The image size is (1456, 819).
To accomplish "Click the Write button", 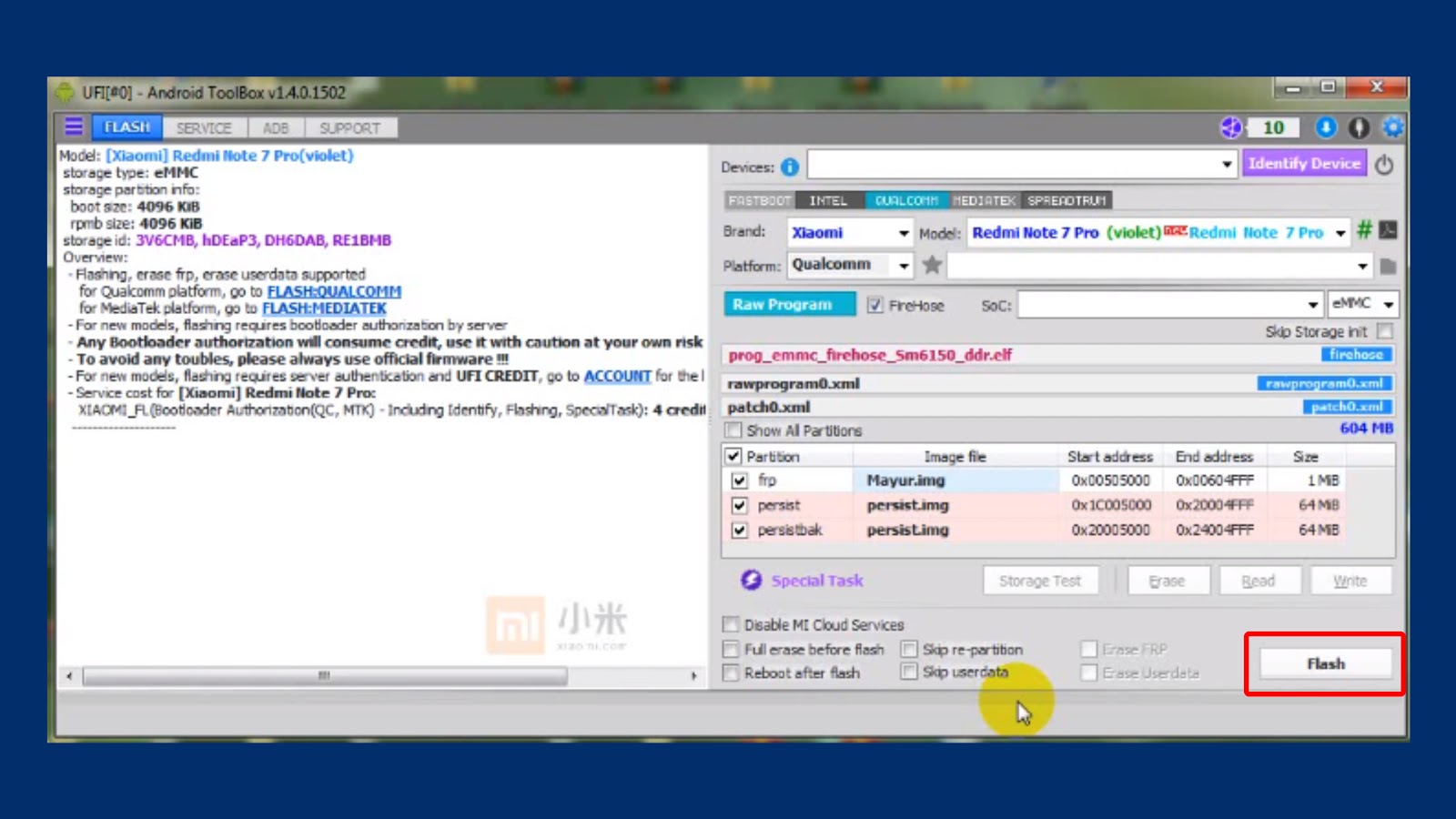I will tap(1350, 581).
